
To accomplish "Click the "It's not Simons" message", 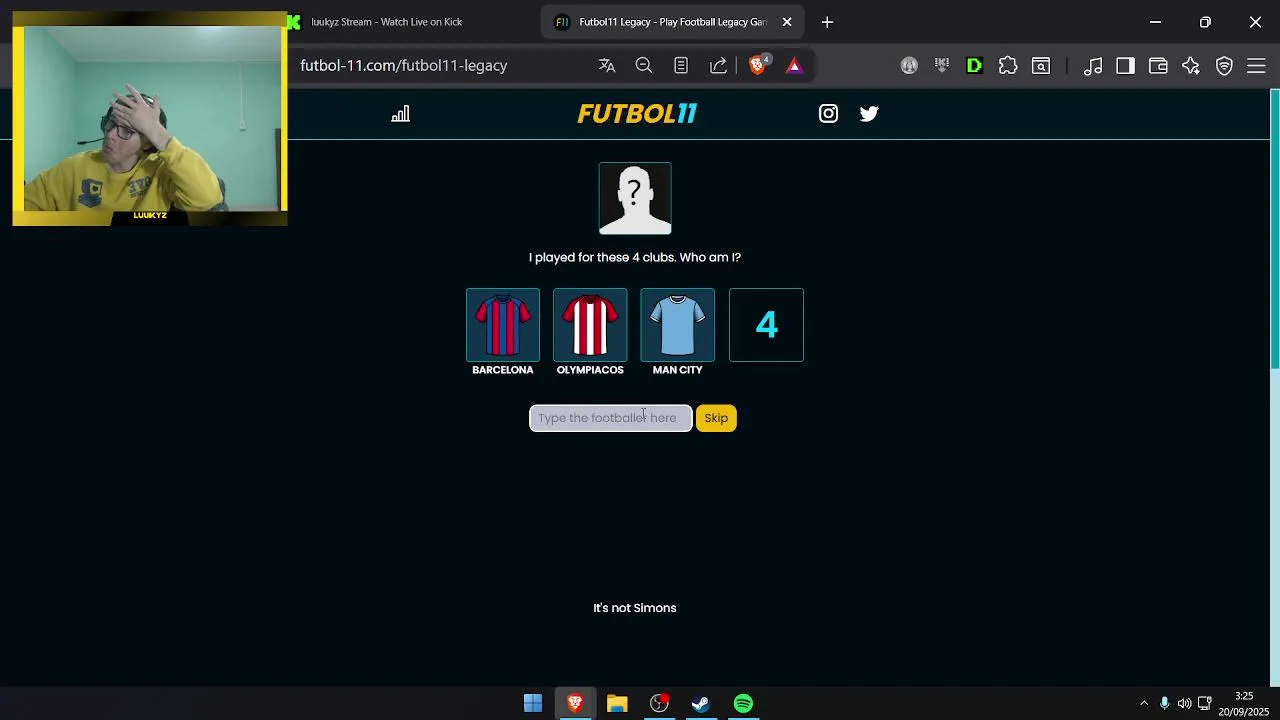I will [x=635, y=608].
